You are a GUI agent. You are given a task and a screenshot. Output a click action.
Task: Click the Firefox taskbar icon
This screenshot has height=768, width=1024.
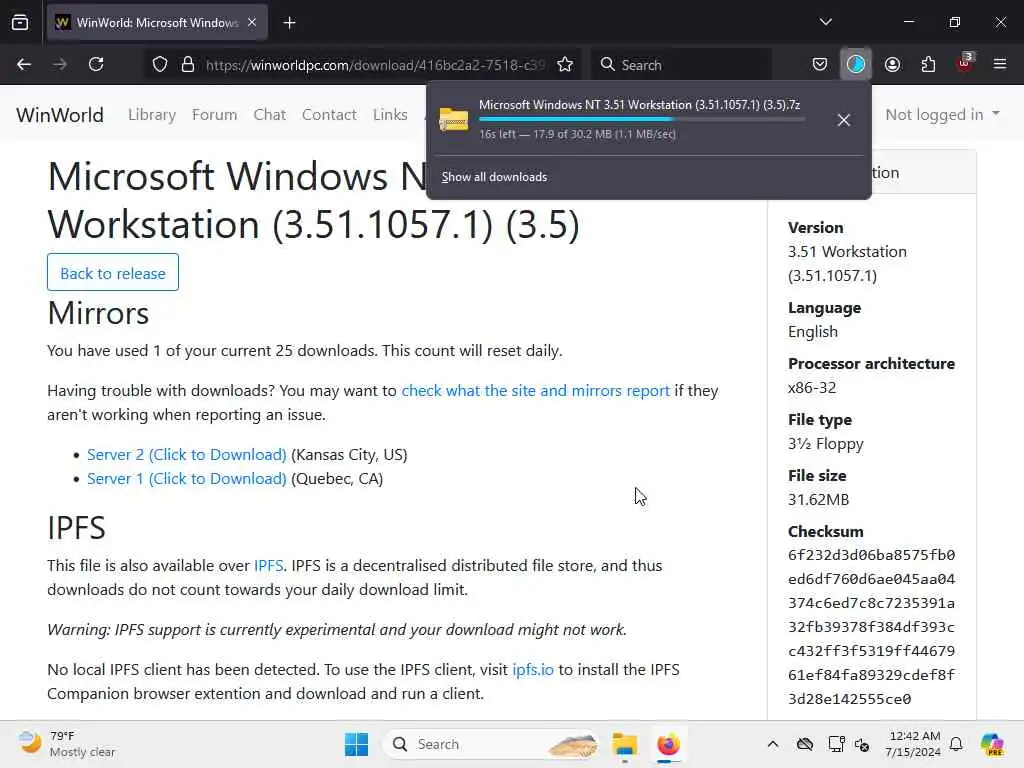(668, 744)
